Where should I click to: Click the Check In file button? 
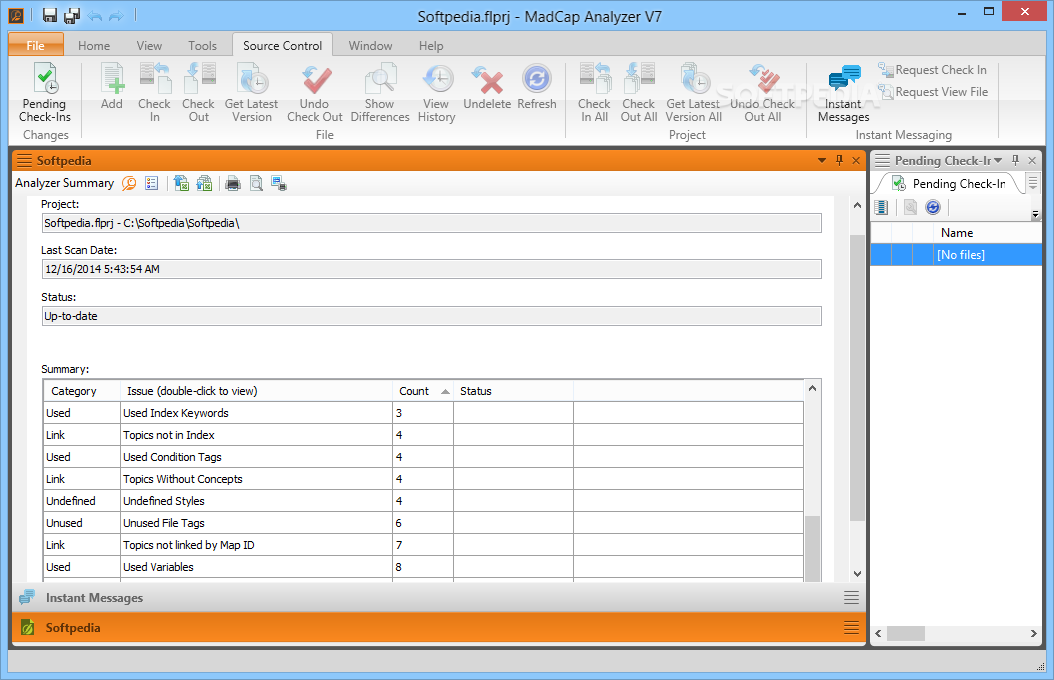click(x=155, y=93)
